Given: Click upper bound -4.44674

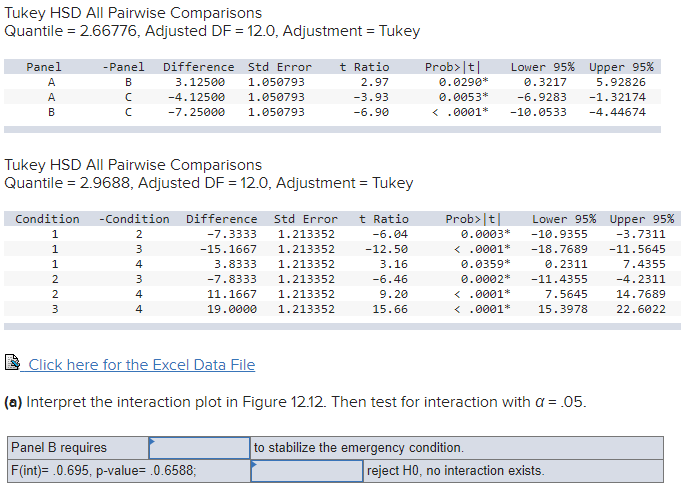Looking at the screenshot, I should pyautogui.click(x=617, y=112).
